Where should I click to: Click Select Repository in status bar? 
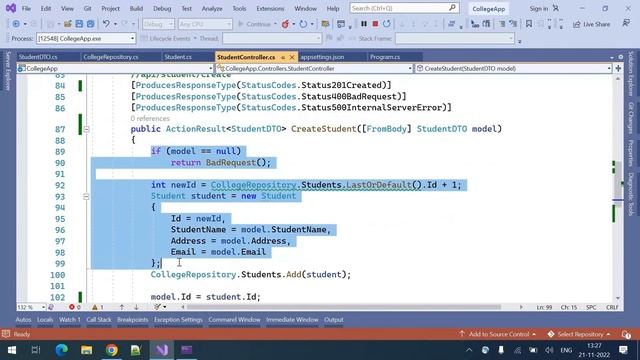click(x=579, y=334)
